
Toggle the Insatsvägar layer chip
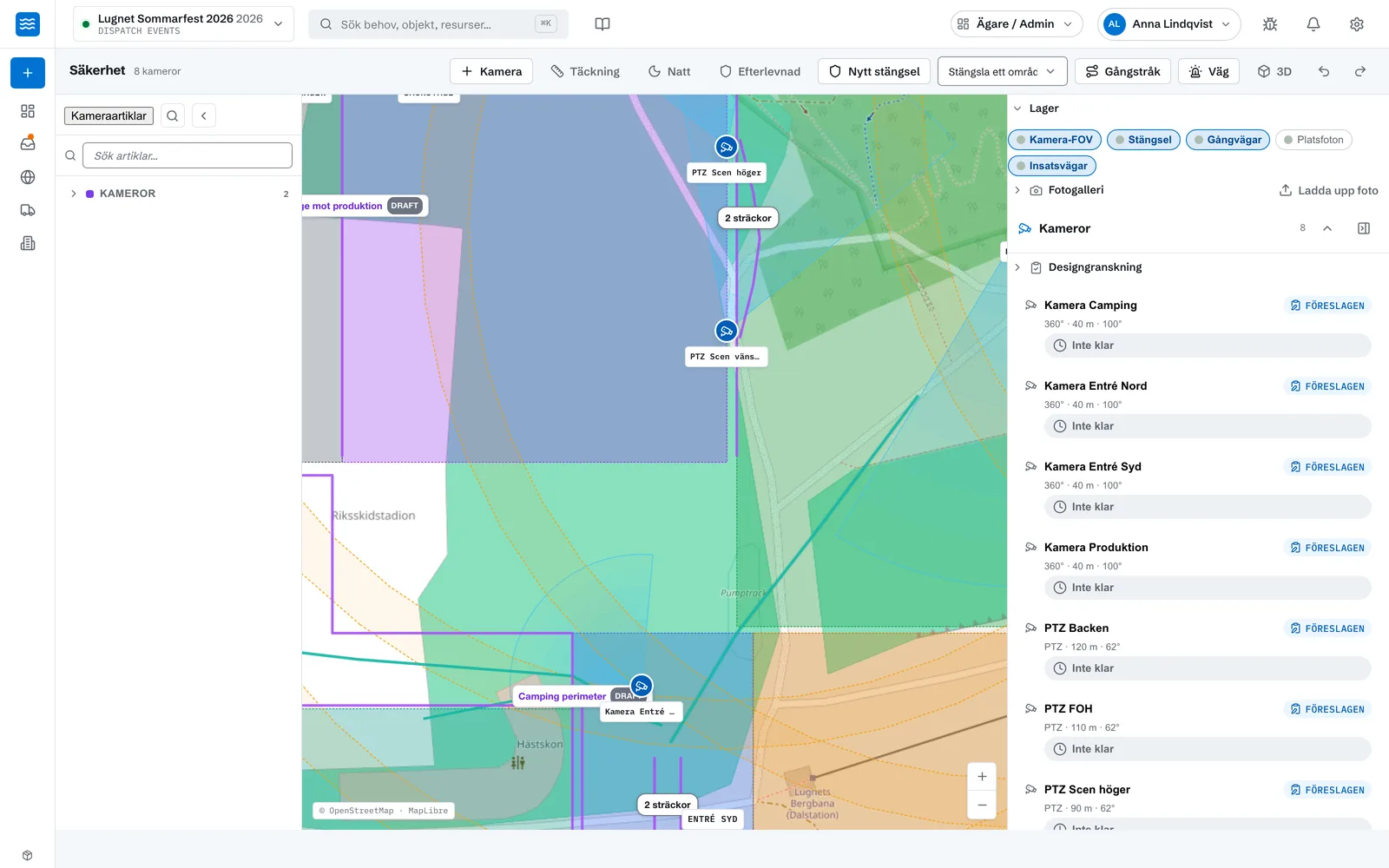click(1052, 166)
